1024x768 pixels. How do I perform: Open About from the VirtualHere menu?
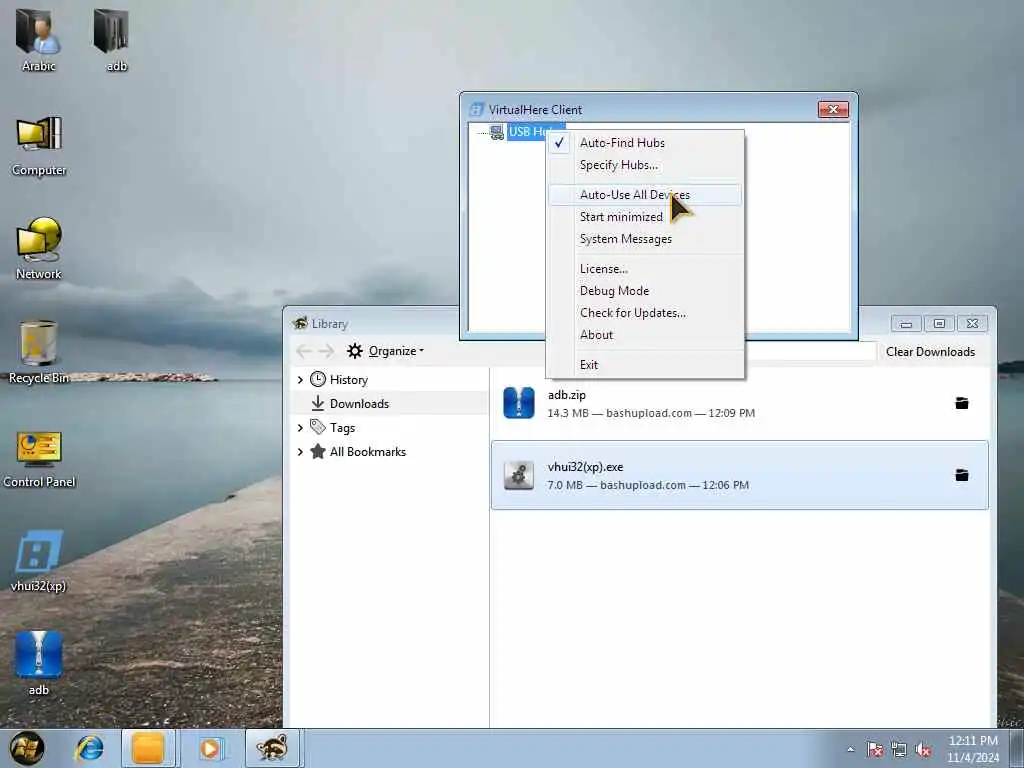pos(645,334)
